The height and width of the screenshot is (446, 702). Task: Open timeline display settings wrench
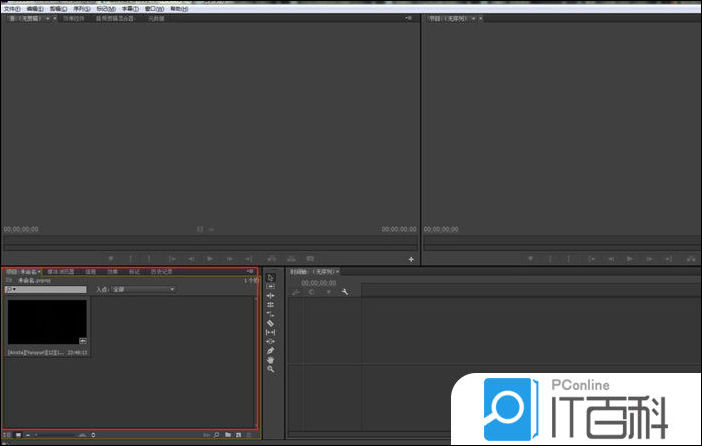[x=344, y=292]
